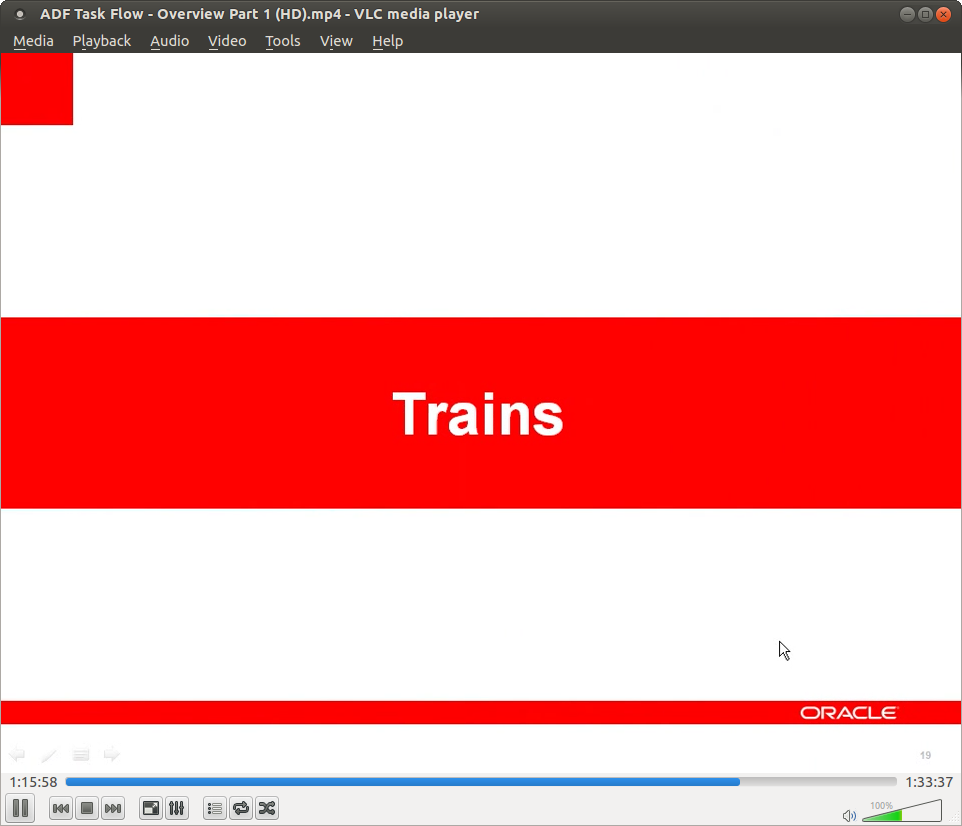Skip to next track
This screenshot has height=826, width=962.
(113, 808)
